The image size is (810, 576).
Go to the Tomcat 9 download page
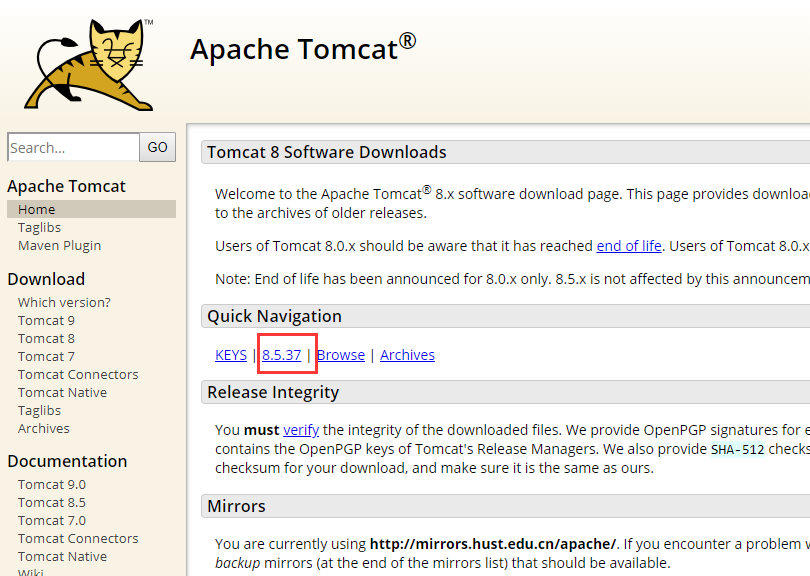(x=46, y=320)
